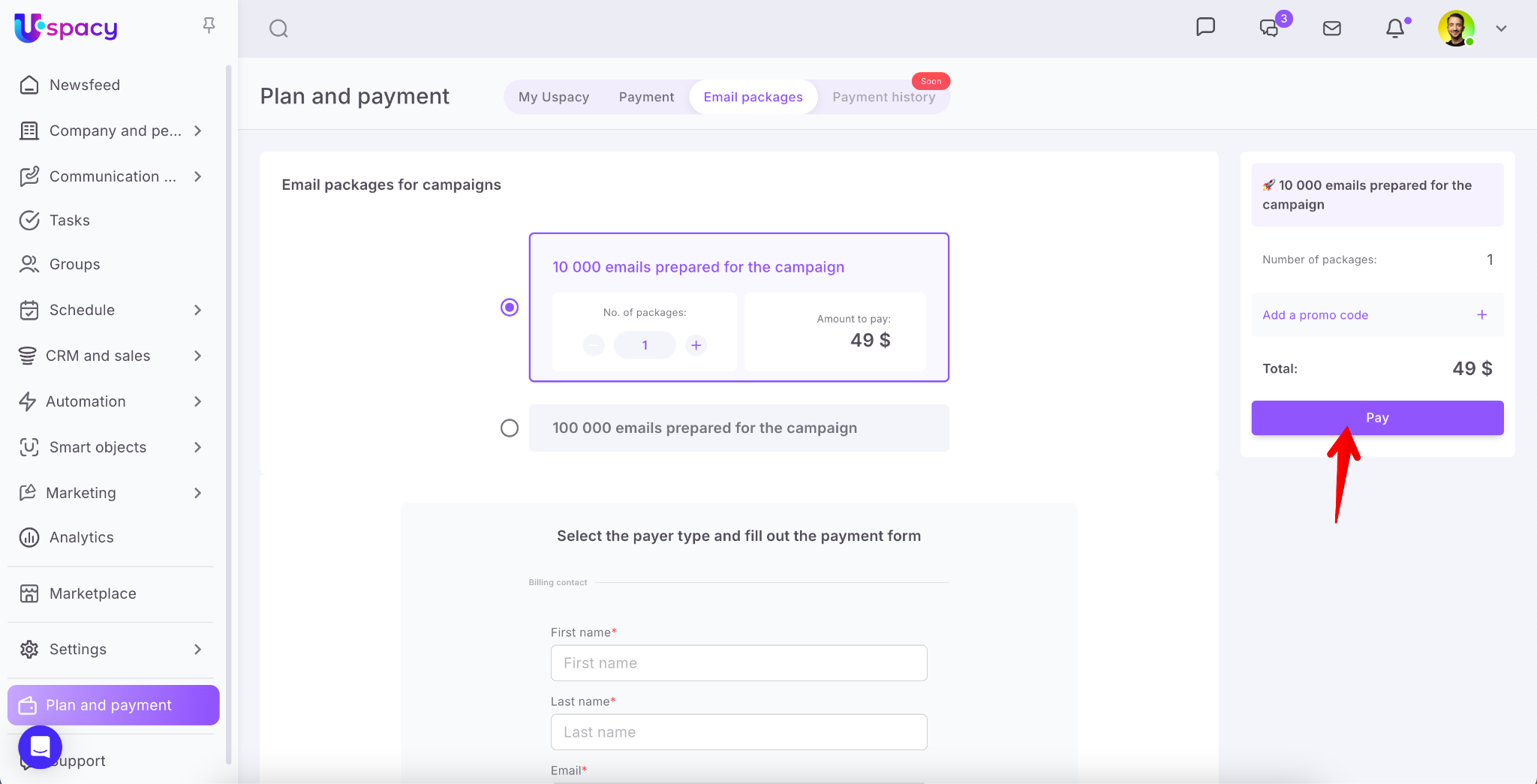This screenshot has height=784, width=1537.
Task: Increase number of packages with plus
Action: tap(696, 345)
